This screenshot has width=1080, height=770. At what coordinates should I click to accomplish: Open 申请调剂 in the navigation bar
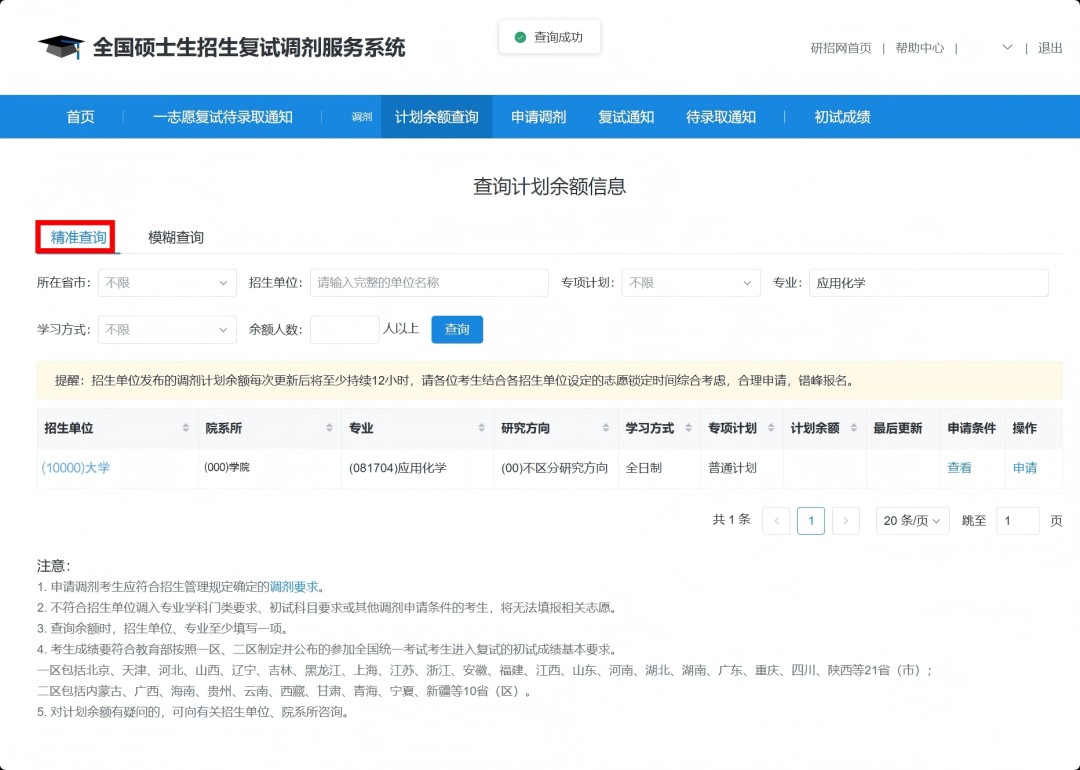pyautogui.click(x=538, y=117)
